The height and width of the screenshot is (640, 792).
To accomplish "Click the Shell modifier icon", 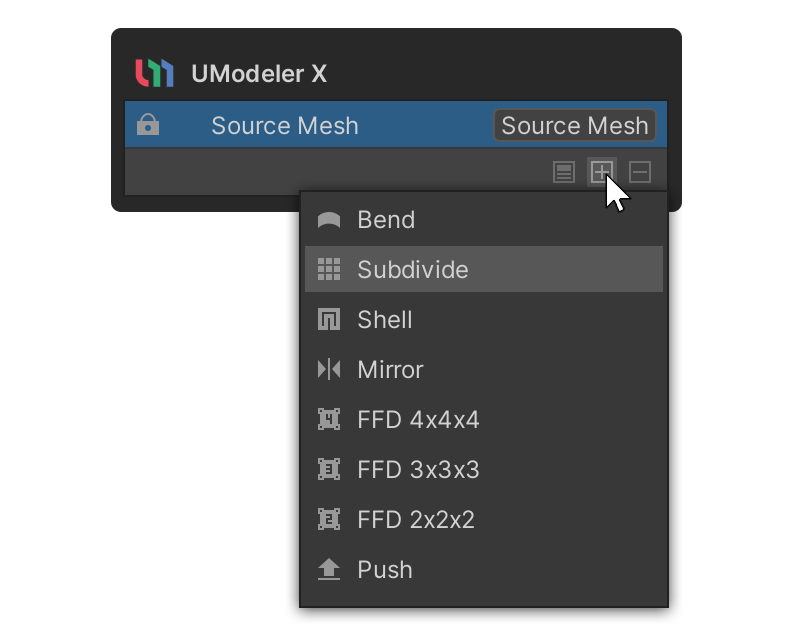I will (x=329, y=320).
